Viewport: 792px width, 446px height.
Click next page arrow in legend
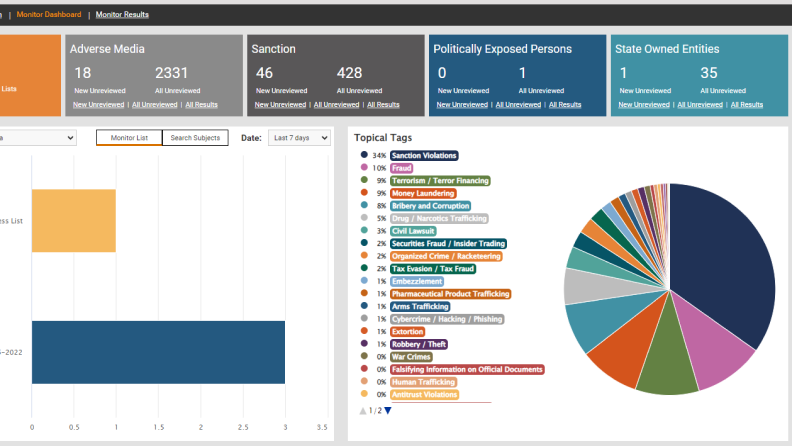387,410
